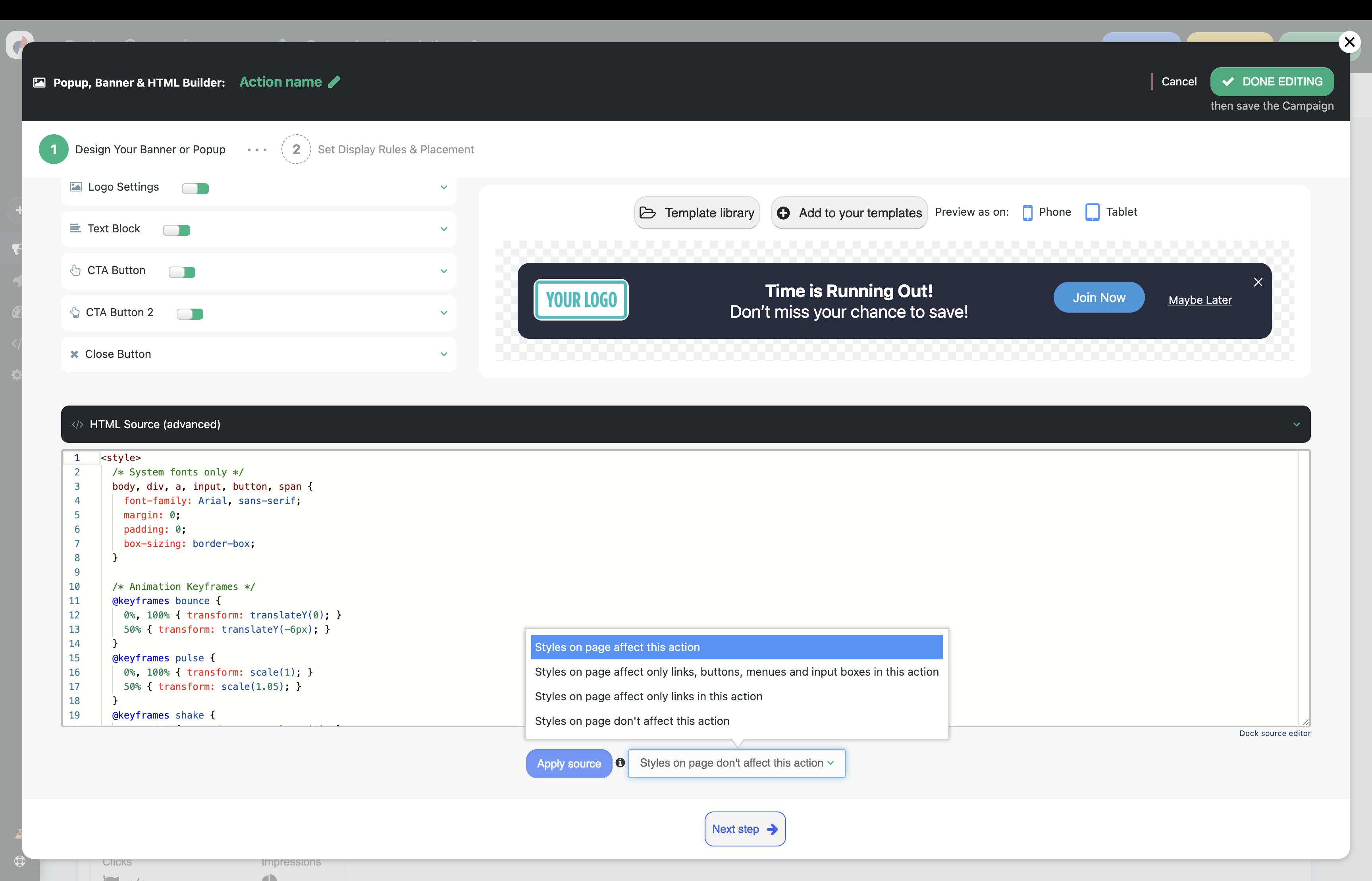
Task: Click the Phone preview device icon
Action: point(1027,212)
